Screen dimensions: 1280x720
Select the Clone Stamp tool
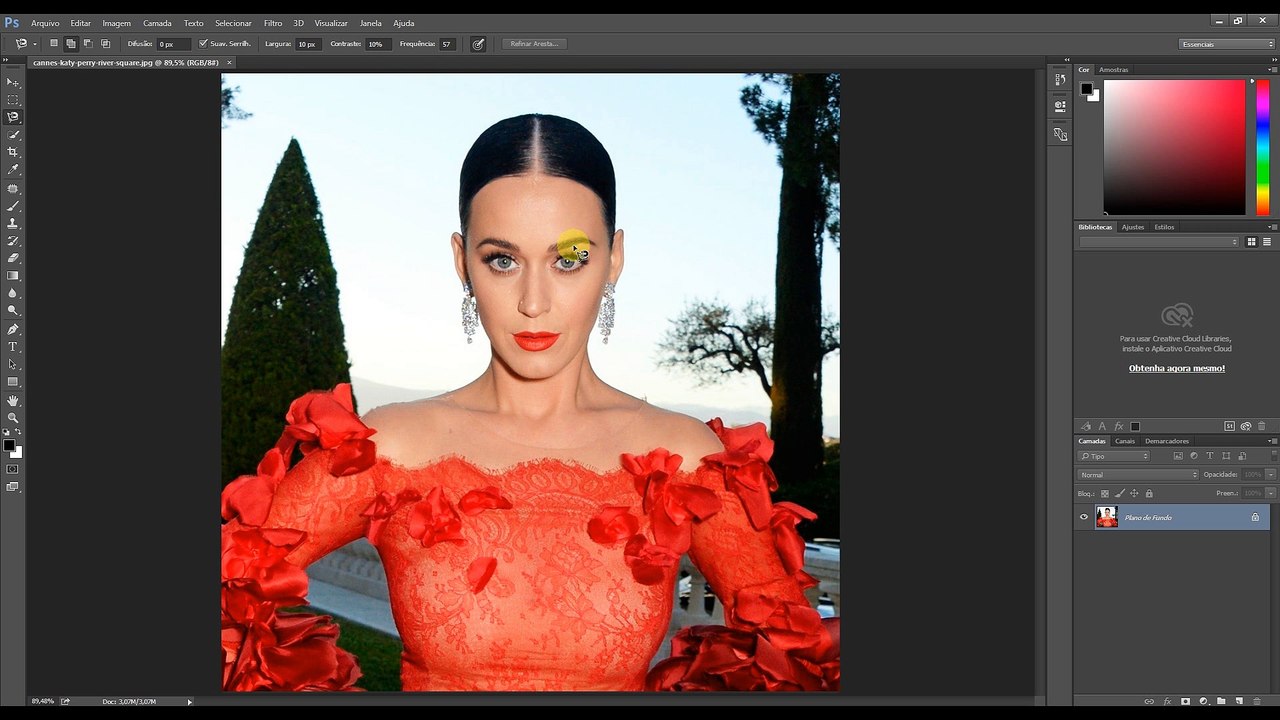point(13,223)
